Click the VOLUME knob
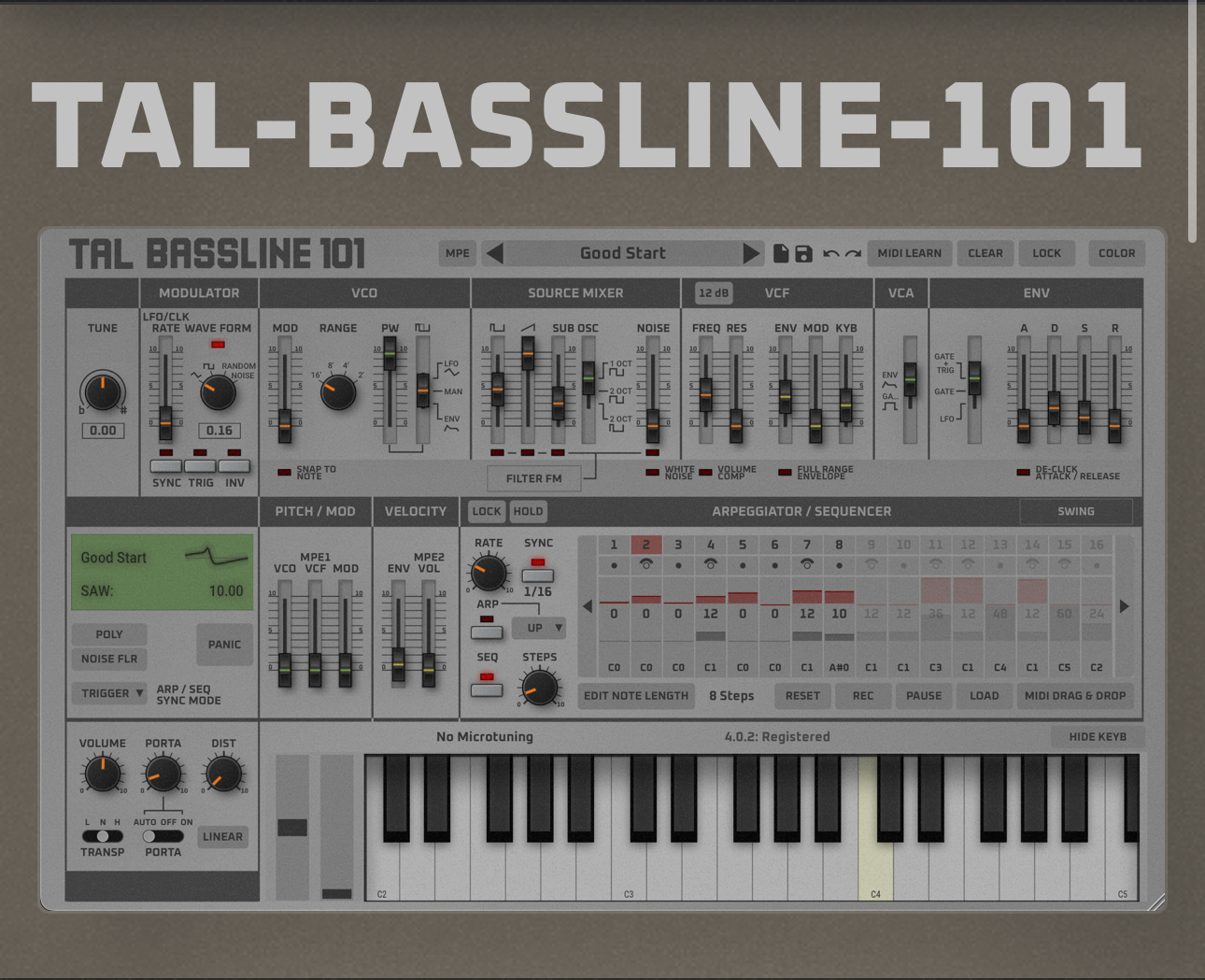The height and width of the screenshot is (980, 1205). pyautogui.click(x=103, y=774)
